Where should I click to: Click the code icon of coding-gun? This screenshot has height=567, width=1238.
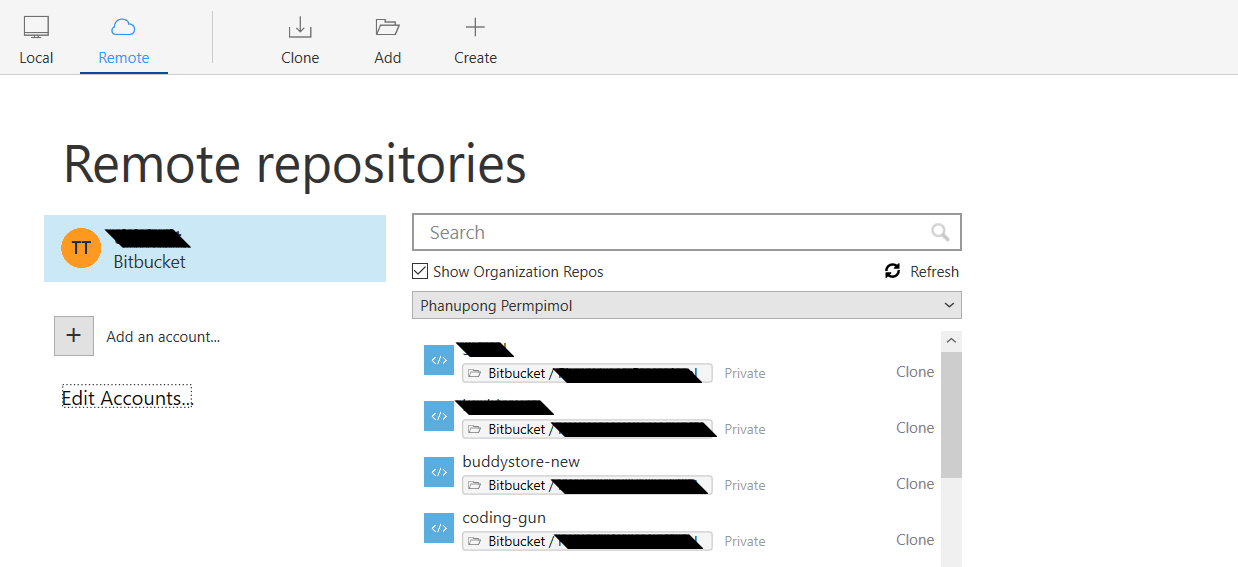click(x=438, y=528)
